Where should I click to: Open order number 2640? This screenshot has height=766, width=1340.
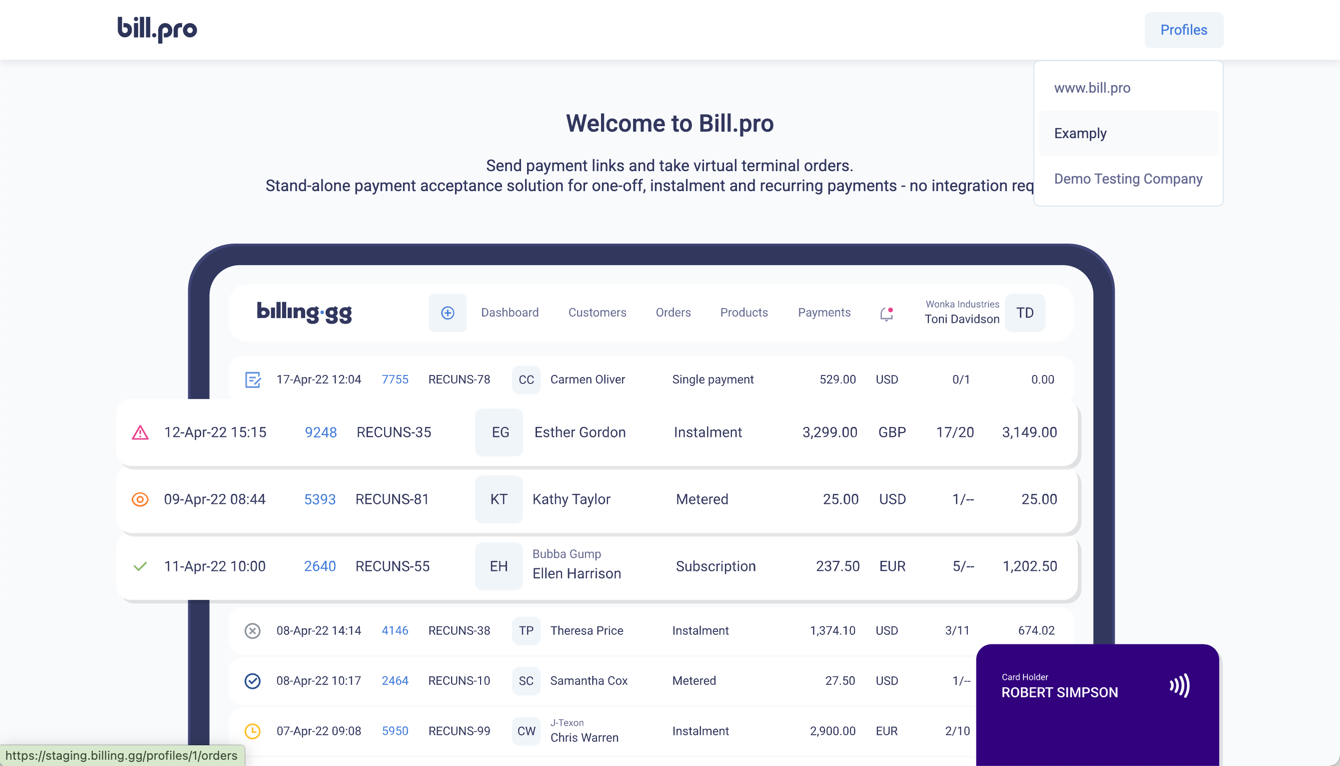[320, 566]
